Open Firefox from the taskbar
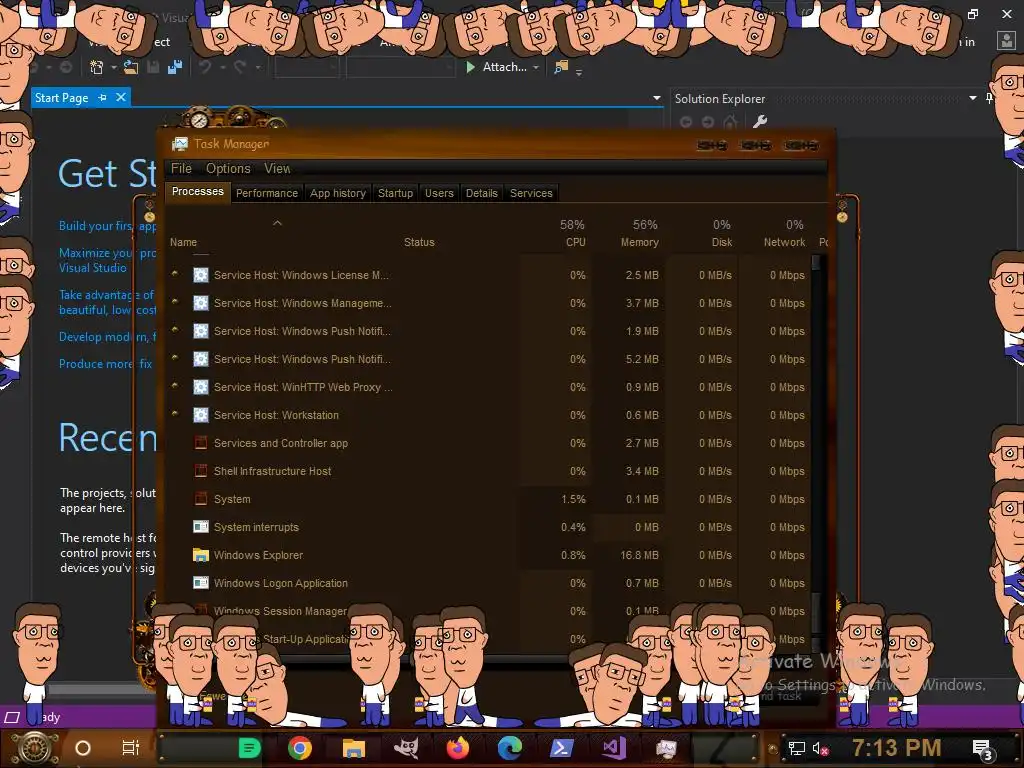This screenshot has width=1024, height=768. click(458, 748)
